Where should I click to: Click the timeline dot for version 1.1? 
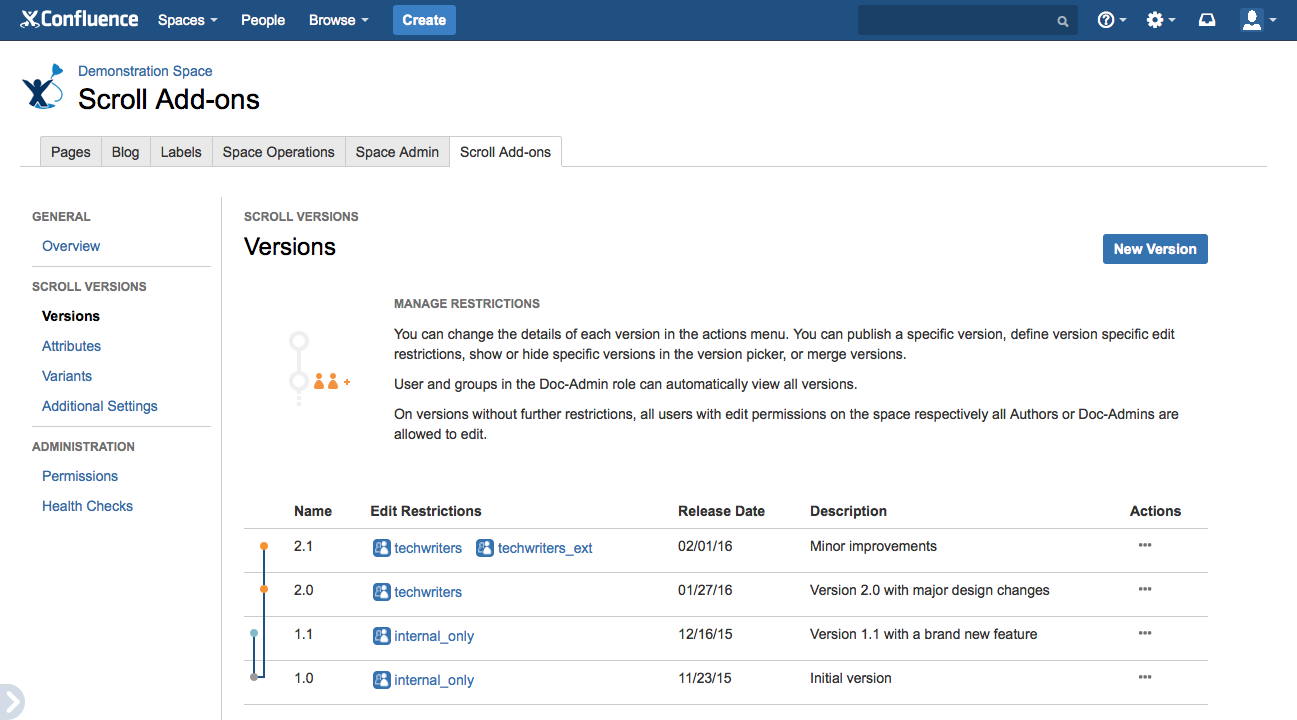click(254, 633)
